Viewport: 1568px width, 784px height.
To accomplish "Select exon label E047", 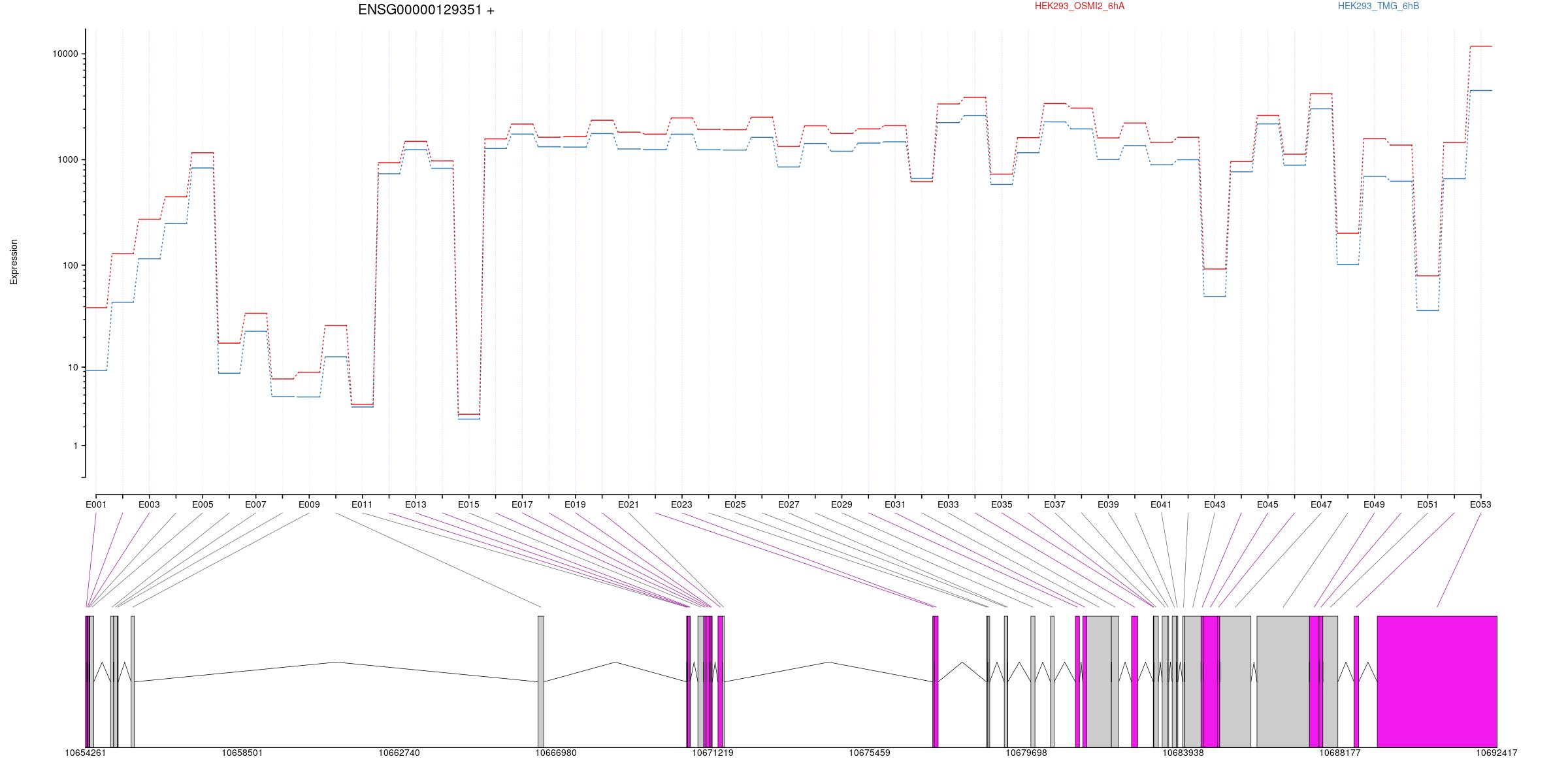I will click(1321, 504).
